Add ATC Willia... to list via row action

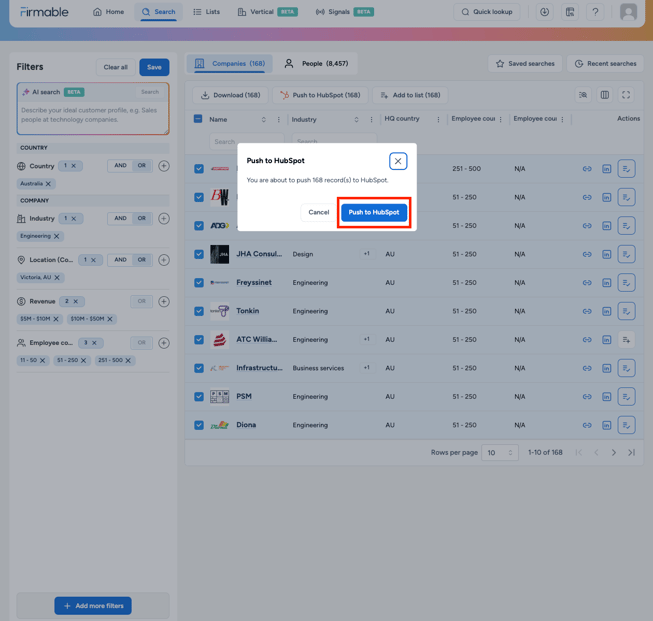(x=626, y=340)
